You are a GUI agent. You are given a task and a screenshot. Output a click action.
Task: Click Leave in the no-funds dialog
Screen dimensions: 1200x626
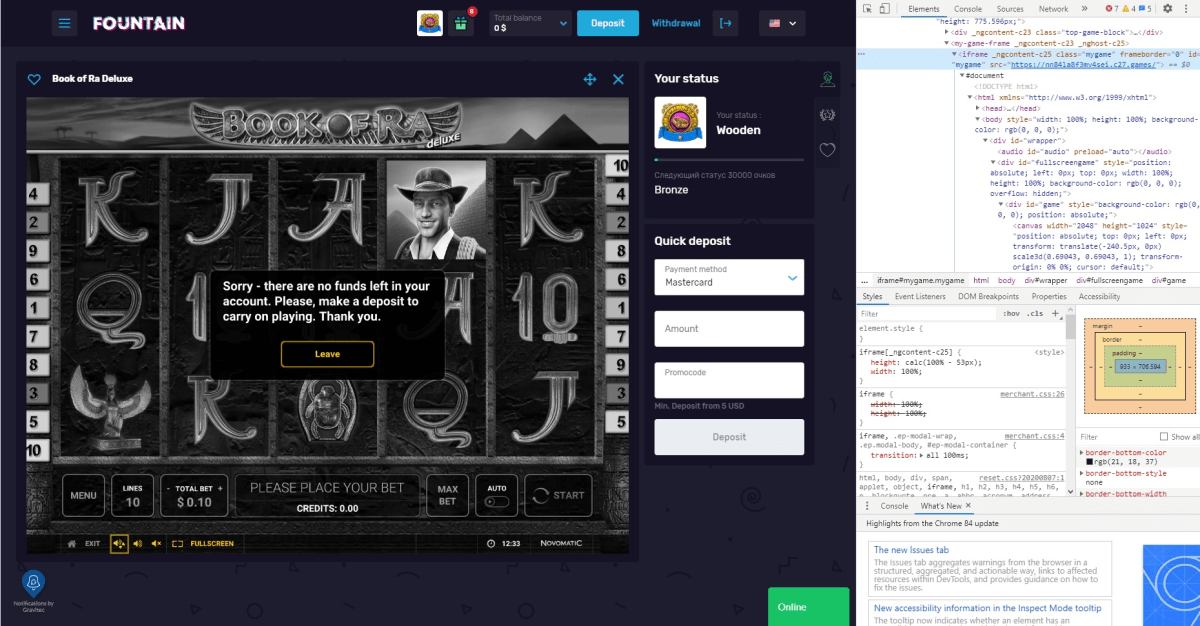point(327,354)
